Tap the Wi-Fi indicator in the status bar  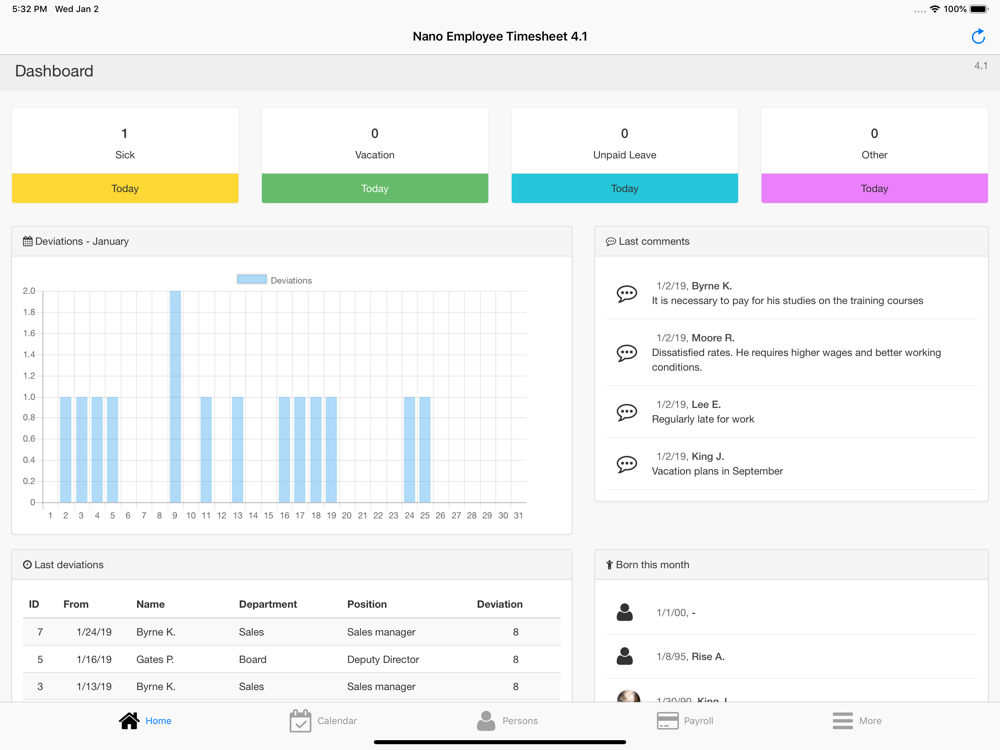coord(934,9)
